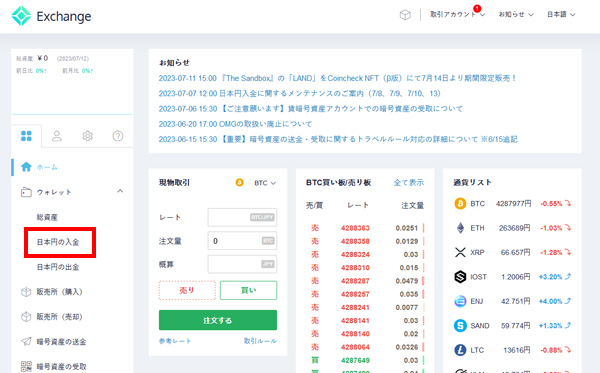The image size is (600, 373).
Task: Click the SAND price 59.774円
Action: [515, 326]
